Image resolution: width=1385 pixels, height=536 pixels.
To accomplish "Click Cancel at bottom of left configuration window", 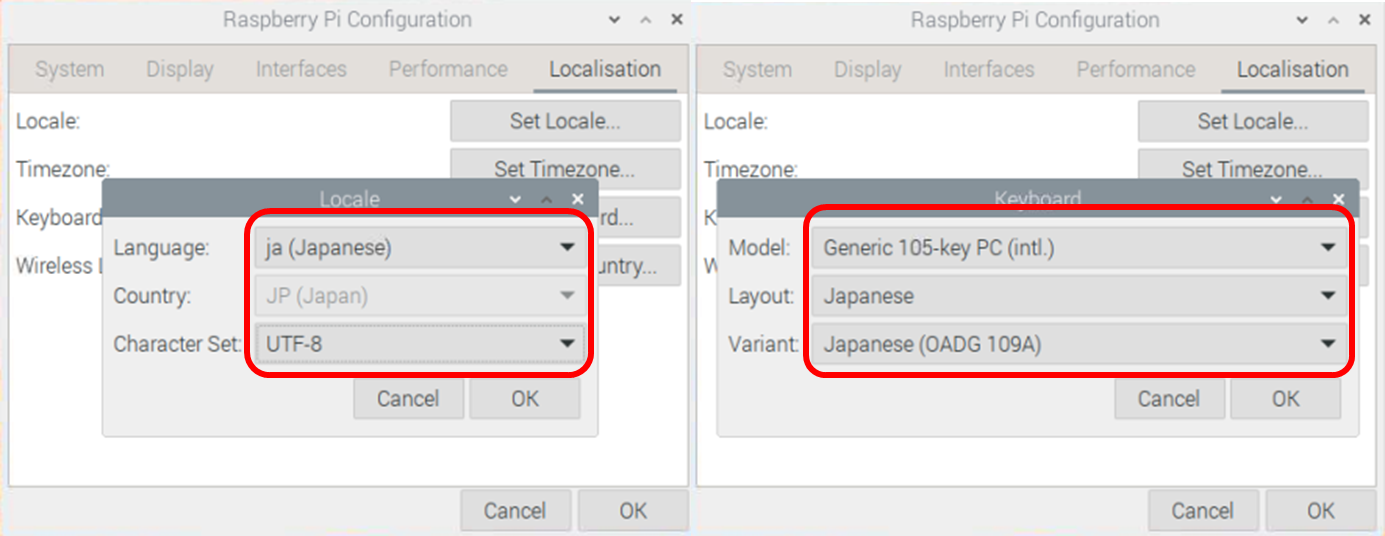I will tap(515, 510).
